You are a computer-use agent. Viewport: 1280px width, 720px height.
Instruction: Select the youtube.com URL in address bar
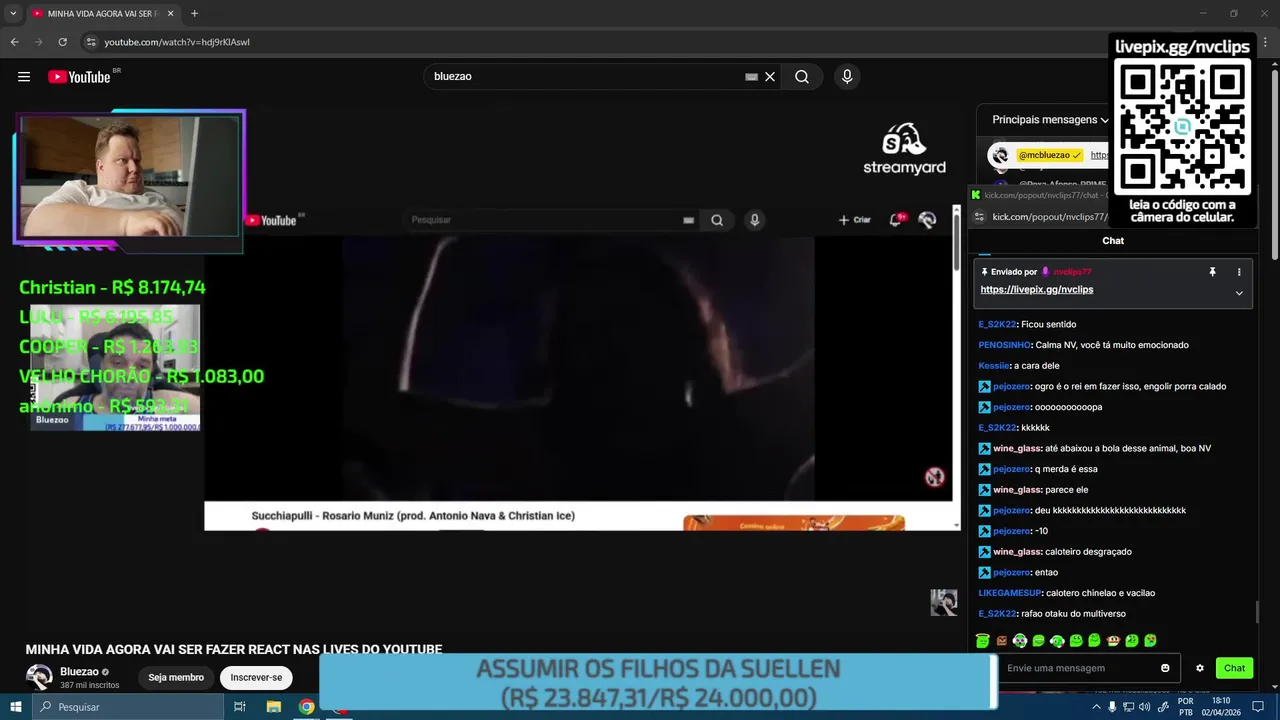177,42
